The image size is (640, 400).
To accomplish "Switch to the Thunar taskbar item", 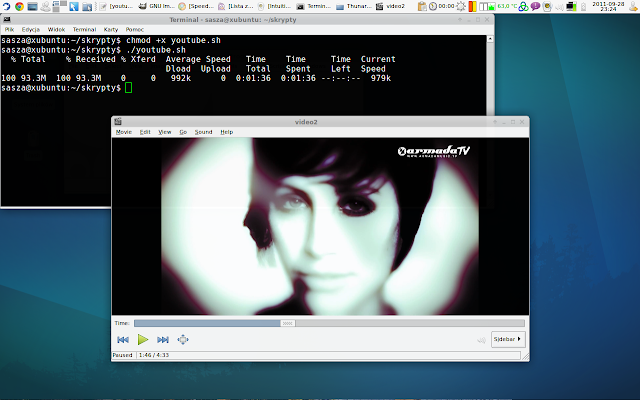I will tap(354, 6).
